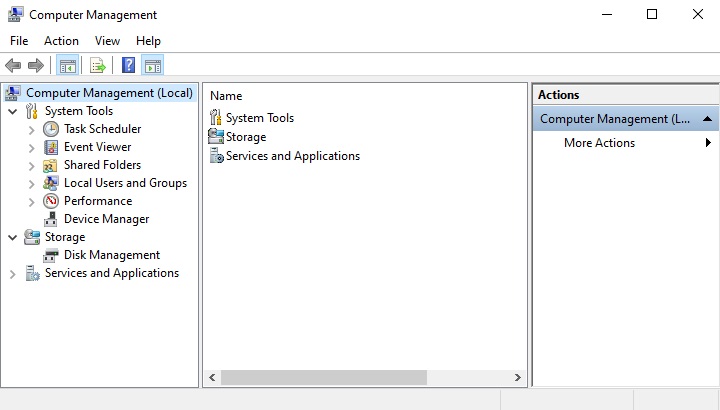Collapse the Storage tree node
720x410 pixels.
click(12, 237)
